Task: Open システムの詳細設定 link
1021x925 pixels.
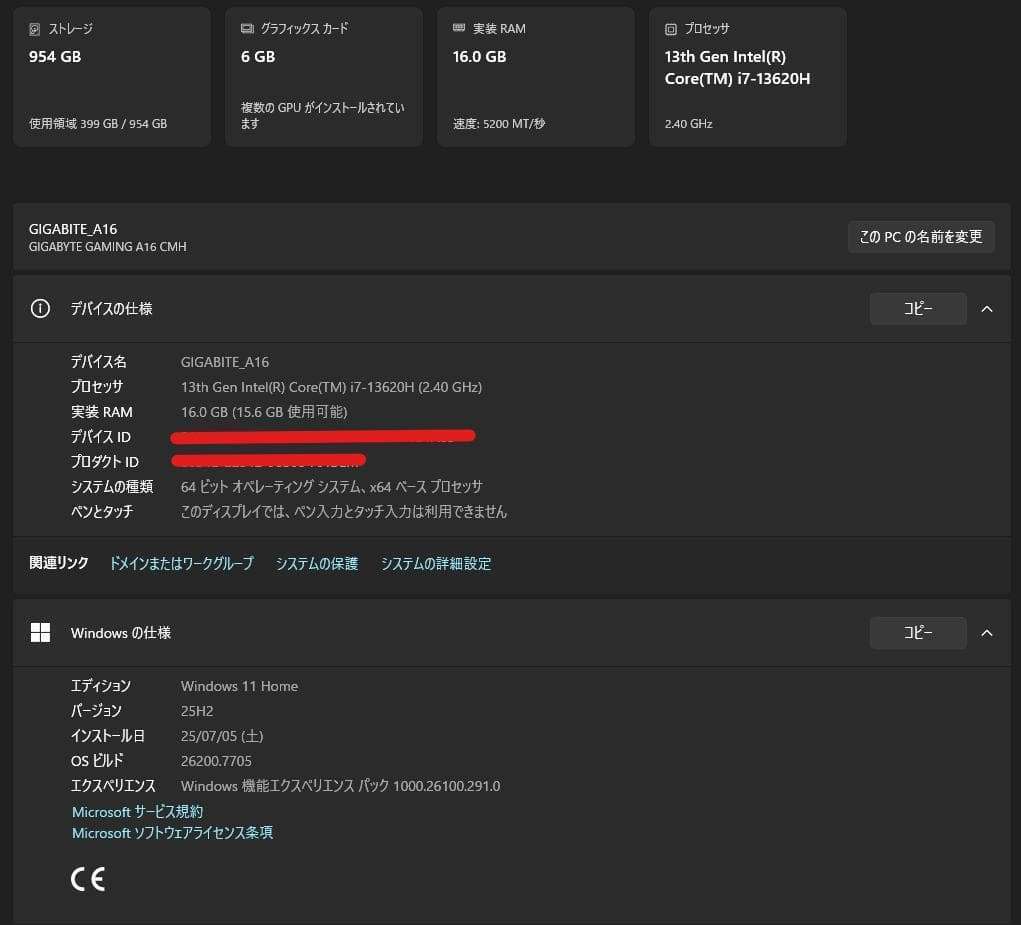Action: click(x=436, y=563)
